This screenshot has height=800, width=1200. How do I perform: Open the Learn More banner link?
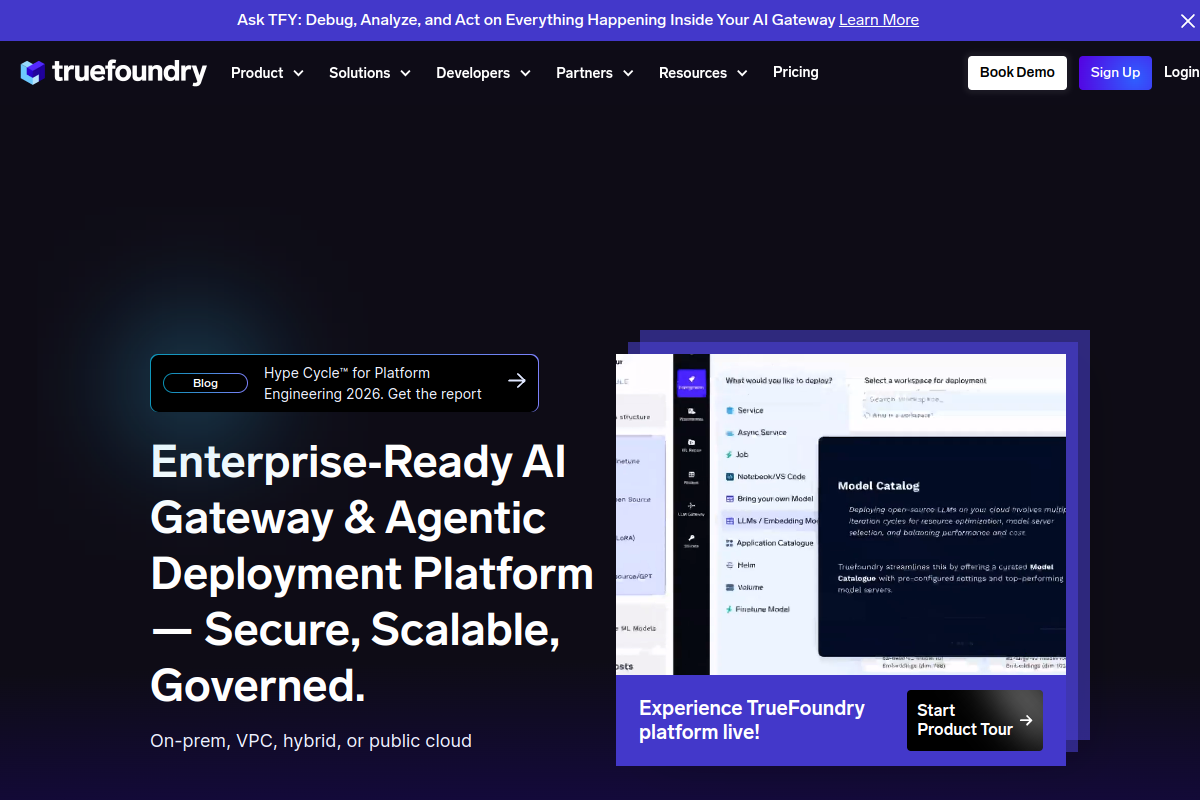point(879,20)
